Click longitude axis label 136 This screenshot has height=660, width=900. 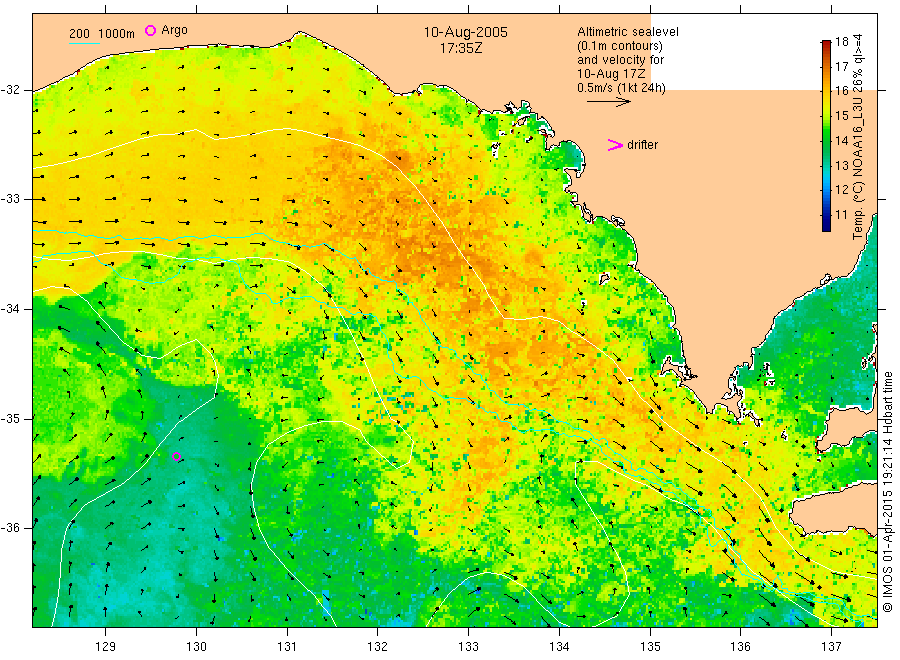click(x=740, y=647)
